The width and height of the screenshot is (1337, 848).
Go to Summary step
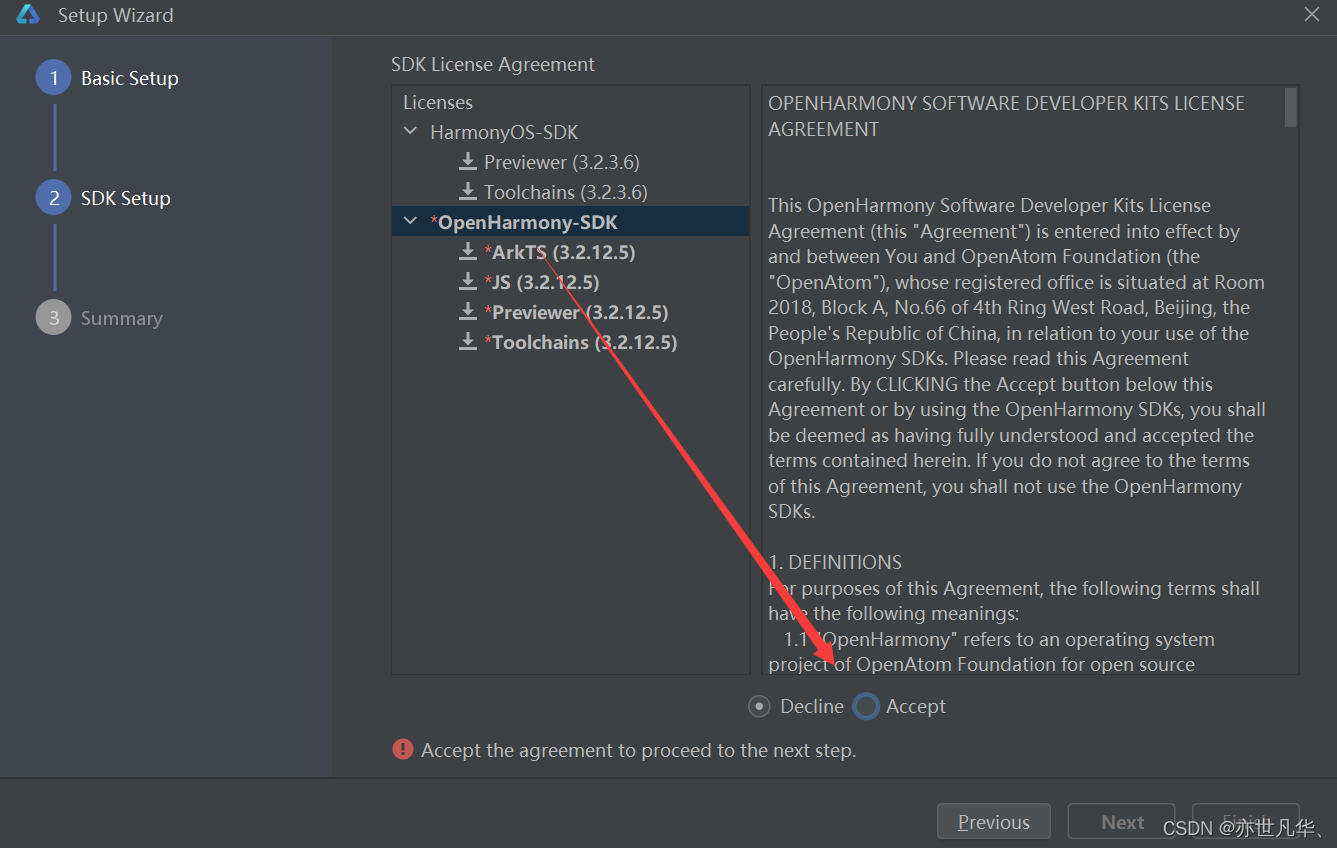(122, 318)
